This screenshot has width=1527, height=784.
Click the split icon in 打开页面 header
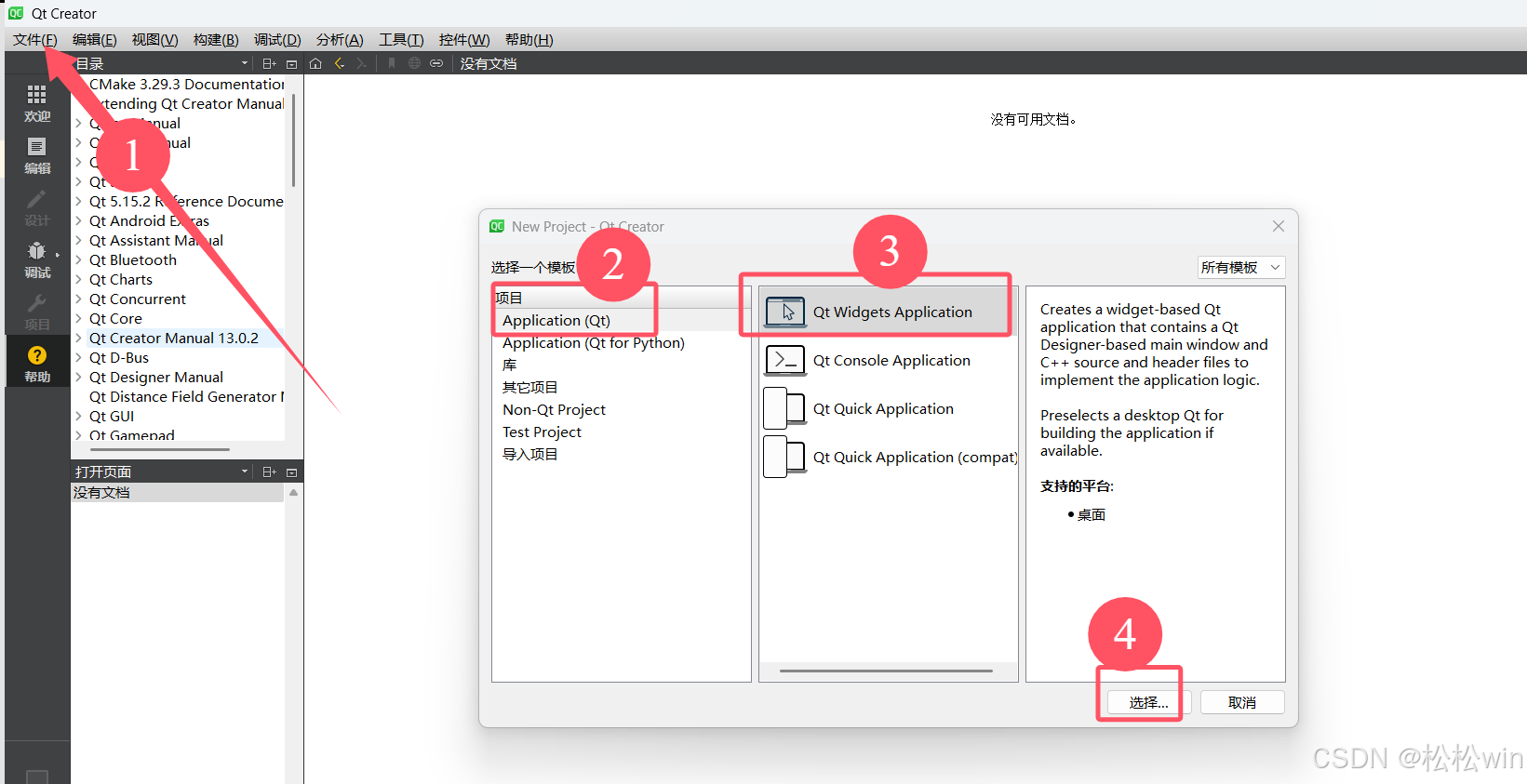tap(269, 472)
